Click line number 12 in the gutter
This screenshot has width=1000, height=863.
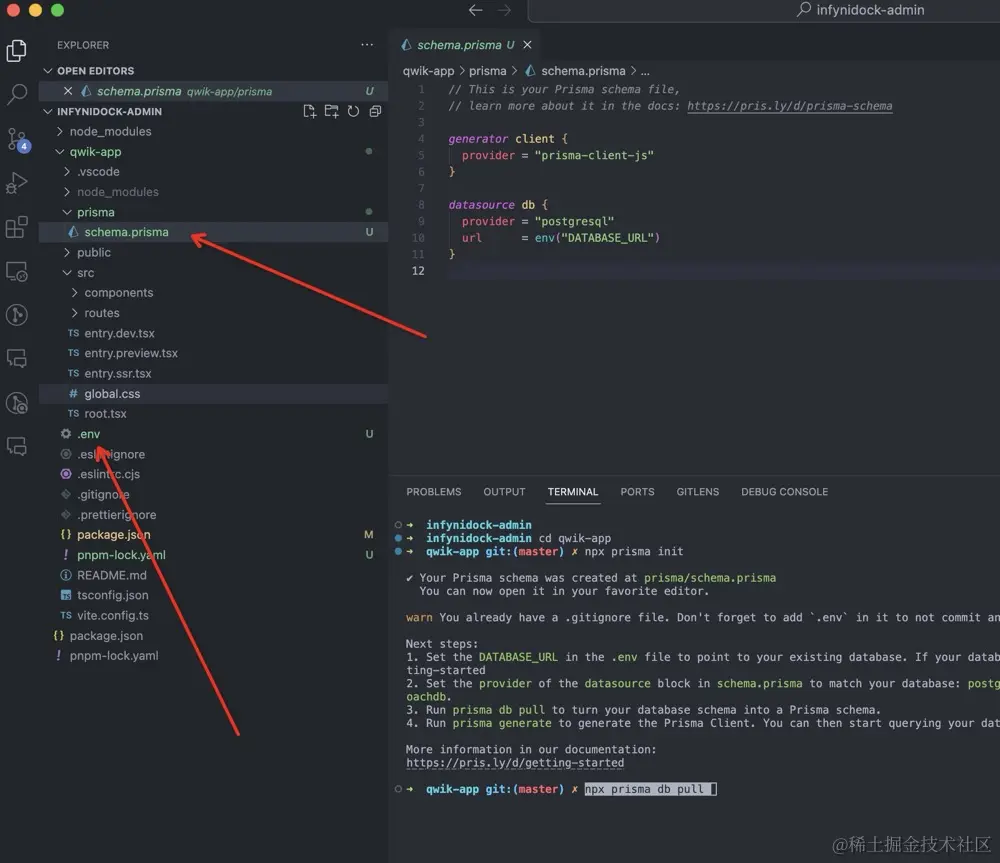pos(418,271)
